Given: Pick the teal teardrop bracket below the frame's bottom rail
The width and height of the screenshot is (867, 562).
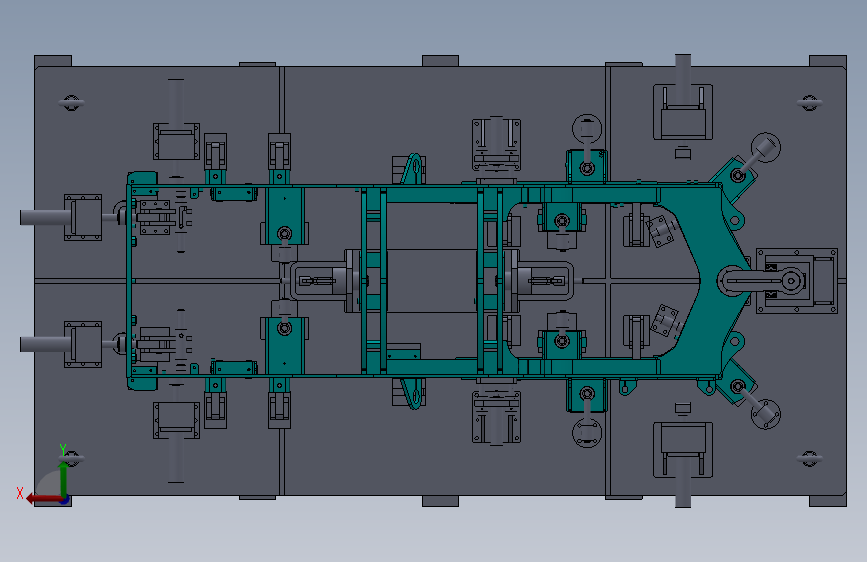Looking at the screenshot, I should coord(412,393).
